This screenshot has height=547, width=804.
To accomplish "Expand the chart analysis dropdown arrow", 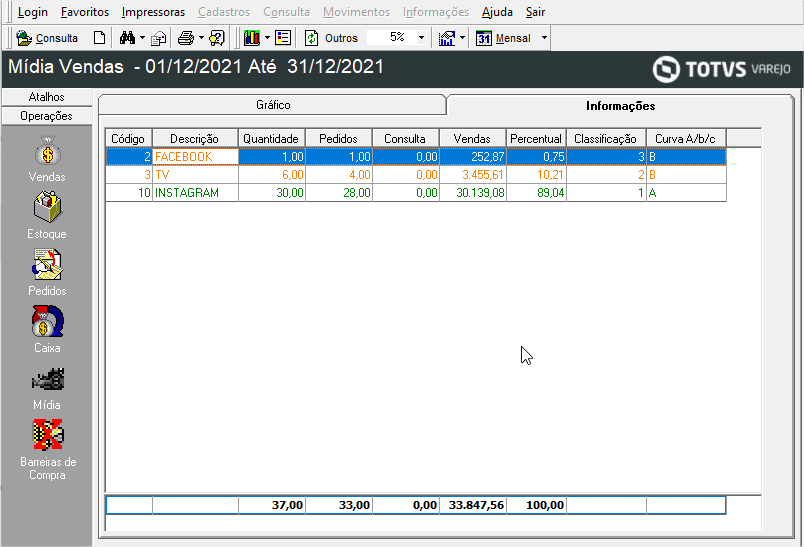I will [463, 38].
